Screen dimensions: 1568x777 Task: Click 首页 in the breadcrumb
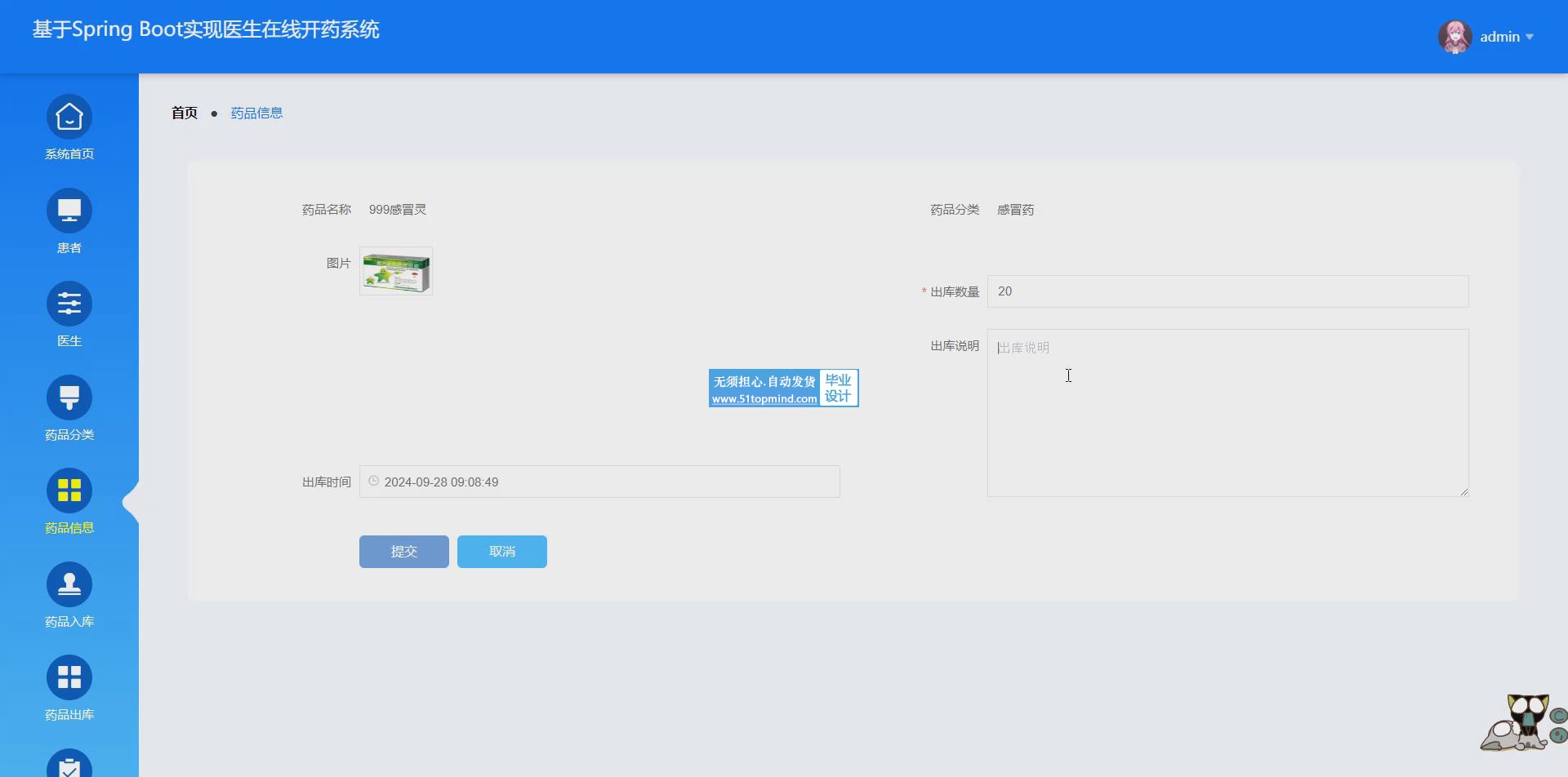[x=184, y=113]
